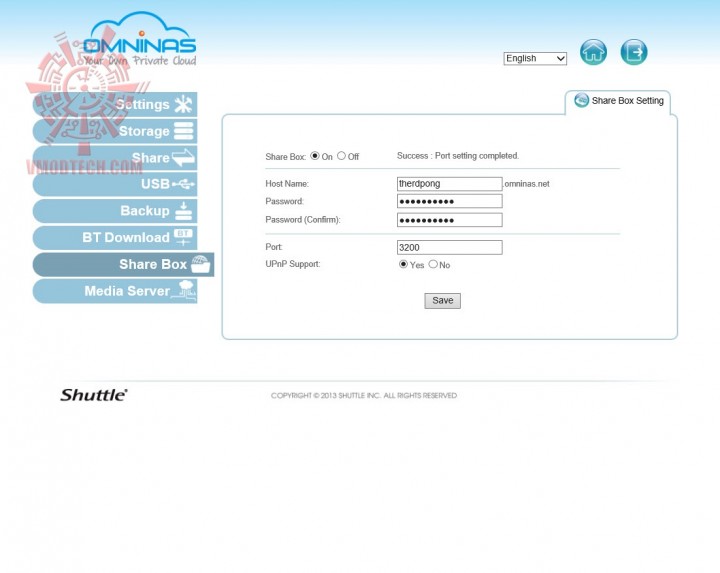This screenshot has height=573, width=720.
Task: Open the BT Download page
Action: (x=115, y=237)
